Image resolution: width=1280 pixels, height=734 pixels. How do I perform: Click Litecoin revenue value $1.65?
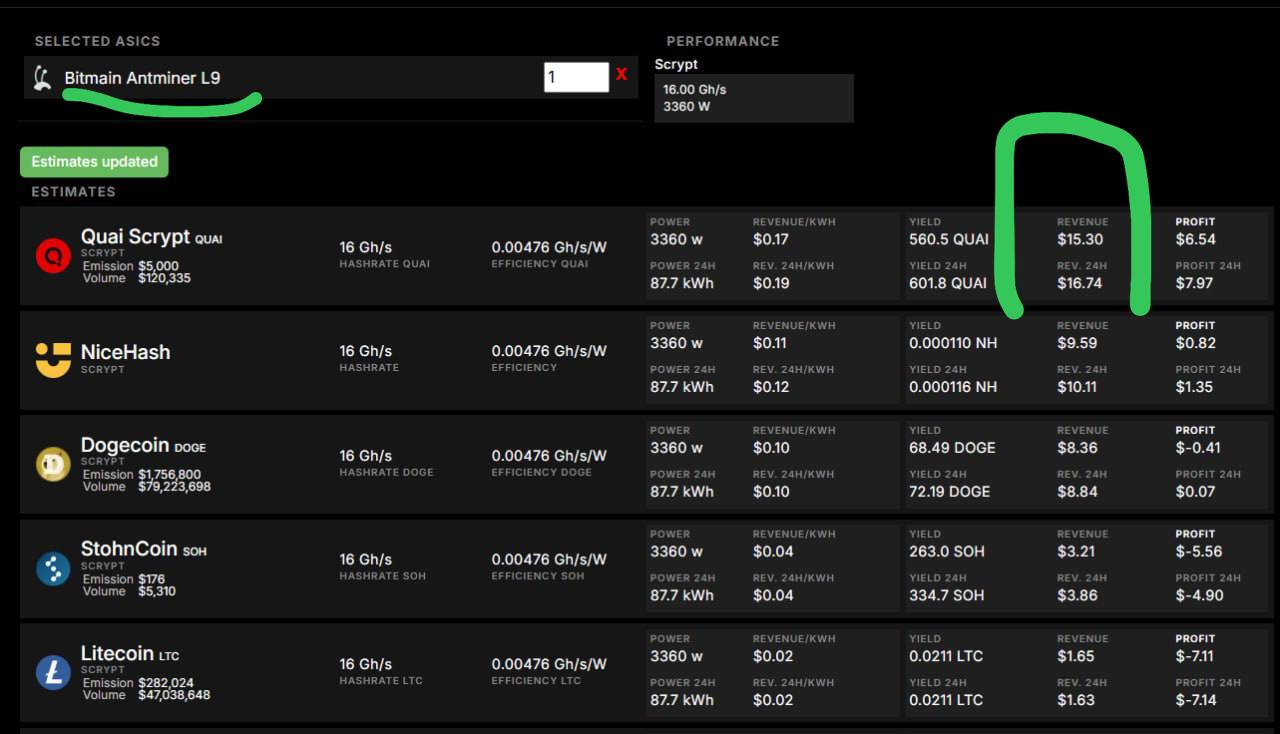1076,657
